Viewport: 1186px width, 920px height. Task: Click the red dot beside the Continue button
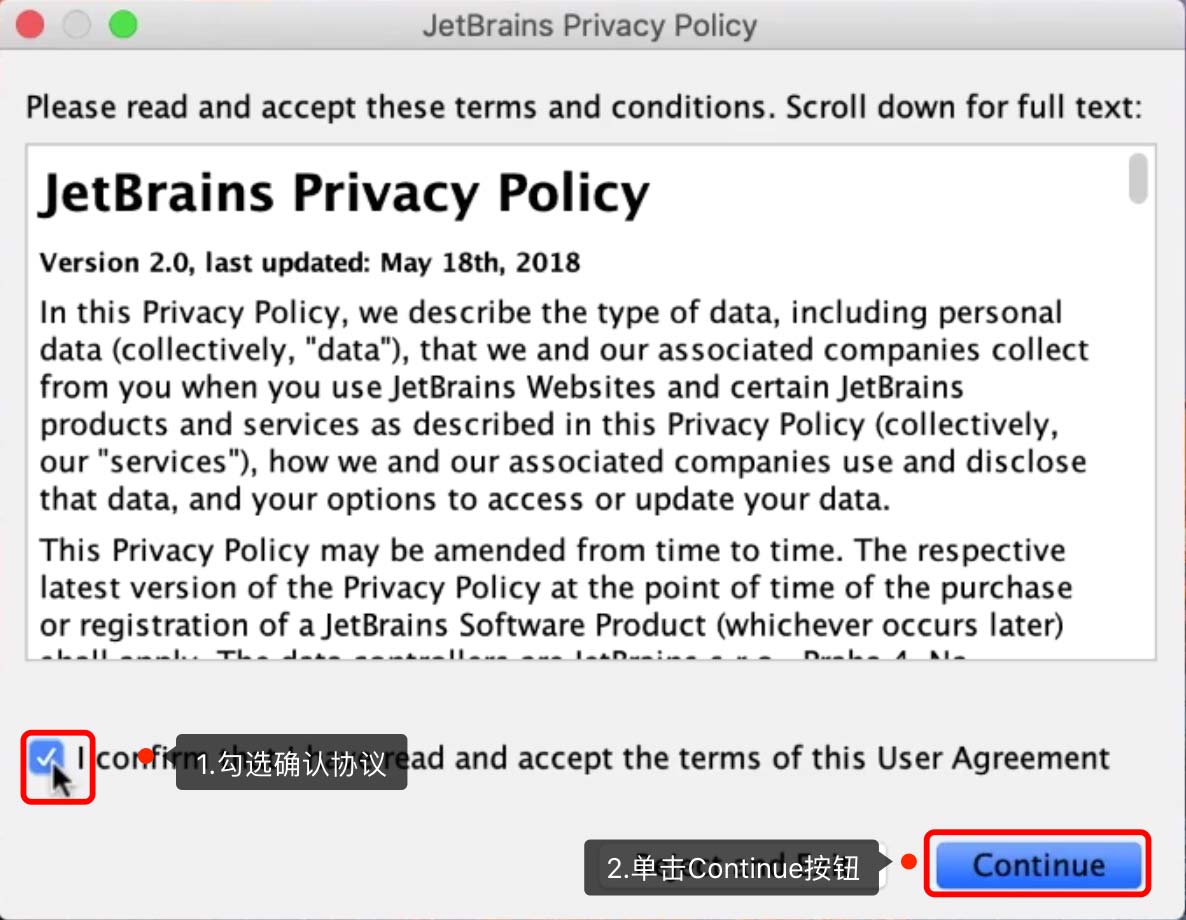point(909,861)
